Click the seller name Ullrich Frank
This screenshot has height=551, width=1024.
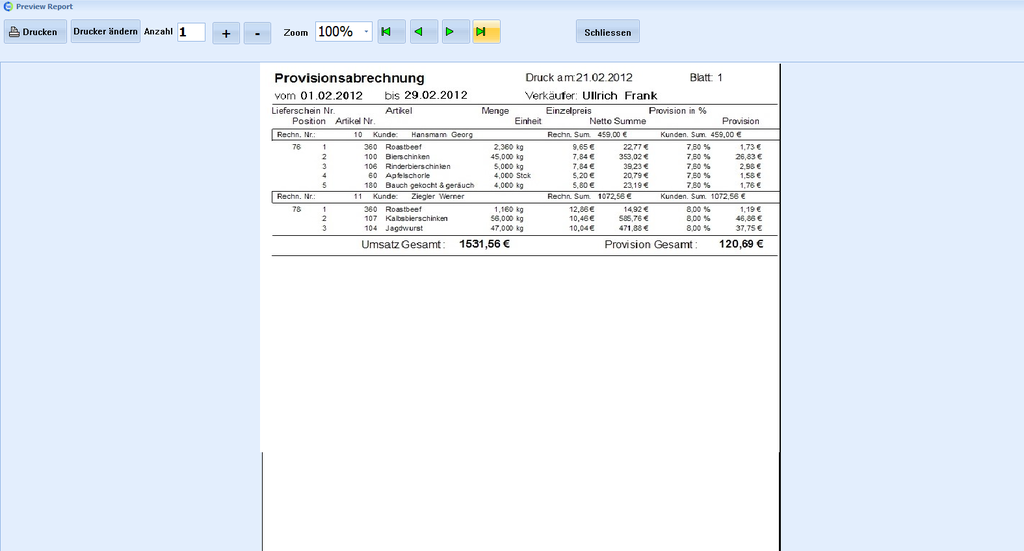pos(619,96)
